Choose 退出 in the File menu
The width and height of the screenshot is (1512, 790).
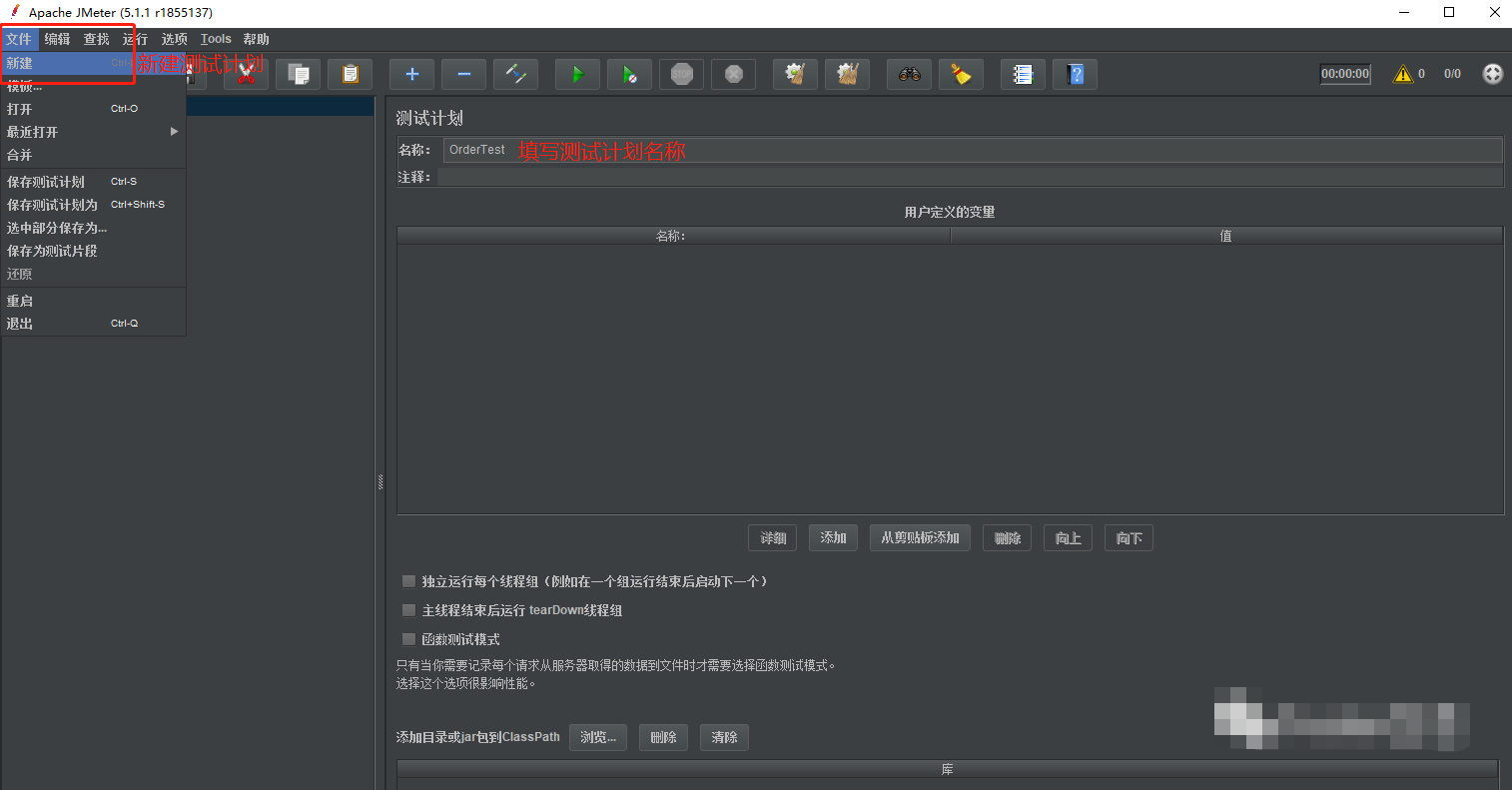93,324
